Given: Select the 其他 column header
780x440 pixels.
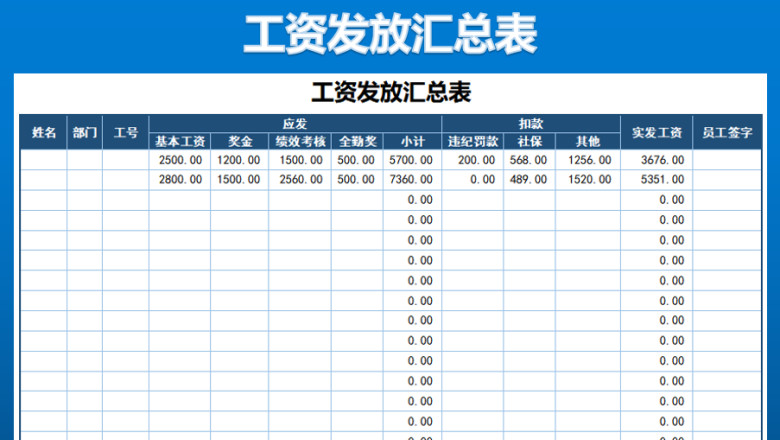Looking at the screenshot, I should click(x=588, y=141).
